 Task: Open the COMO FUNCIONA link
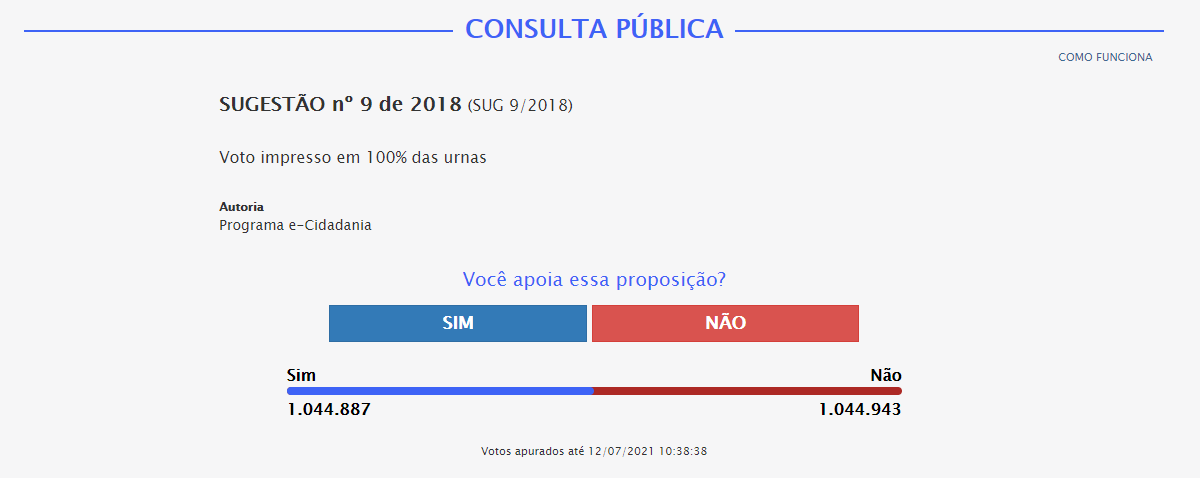tap(1105, 57)
